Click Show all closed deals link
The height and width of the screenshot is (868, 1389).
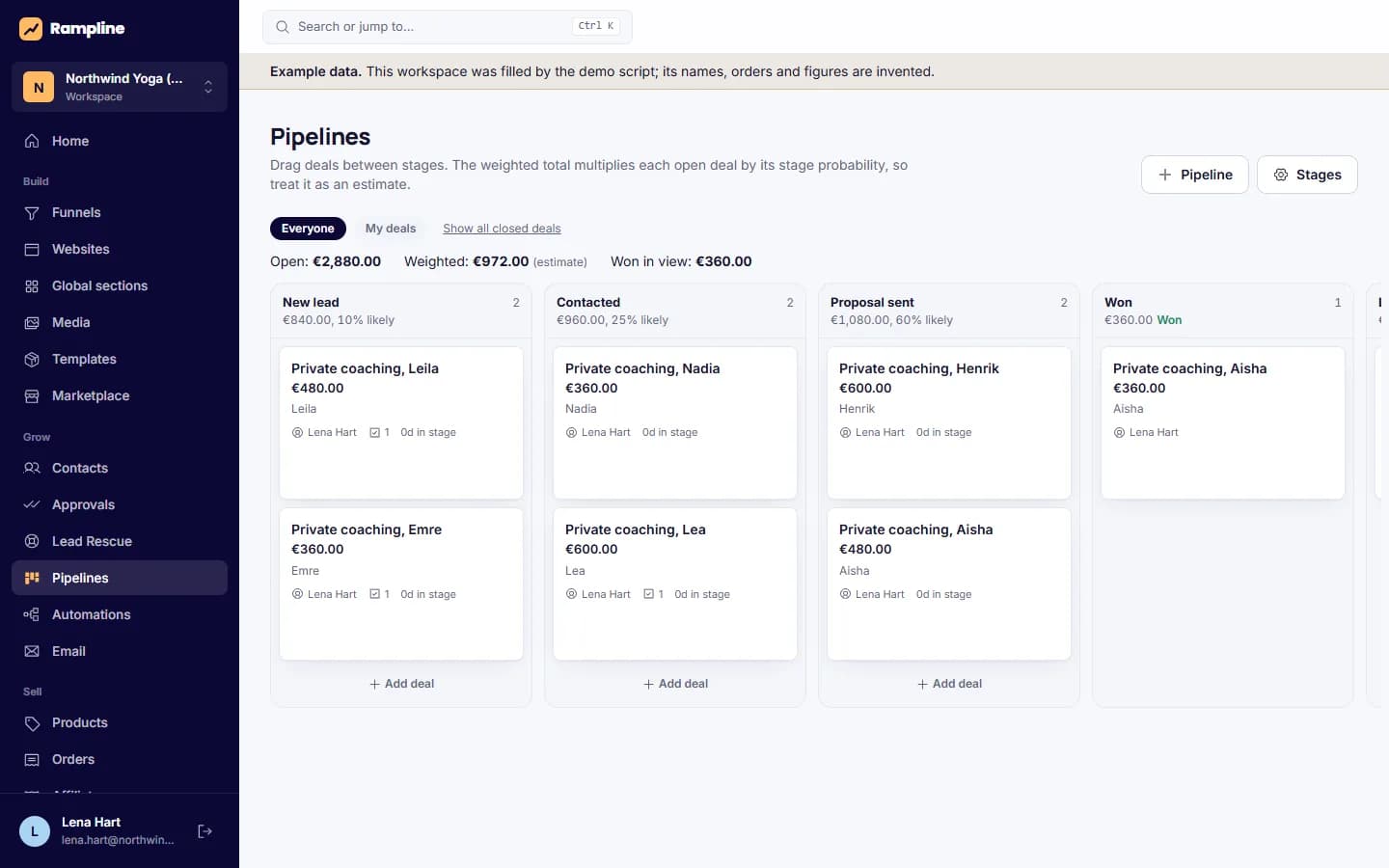coord(502,229)
